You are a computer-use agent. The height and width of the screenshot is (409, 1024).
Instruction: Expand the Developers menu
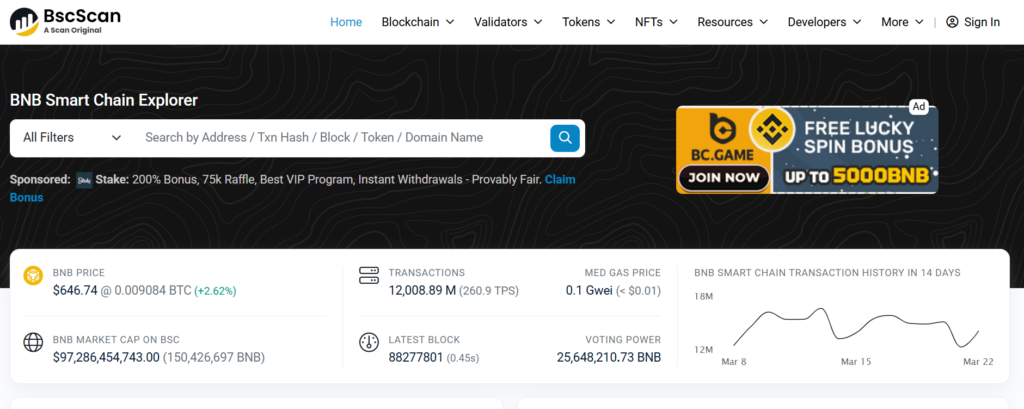point(824,22)
